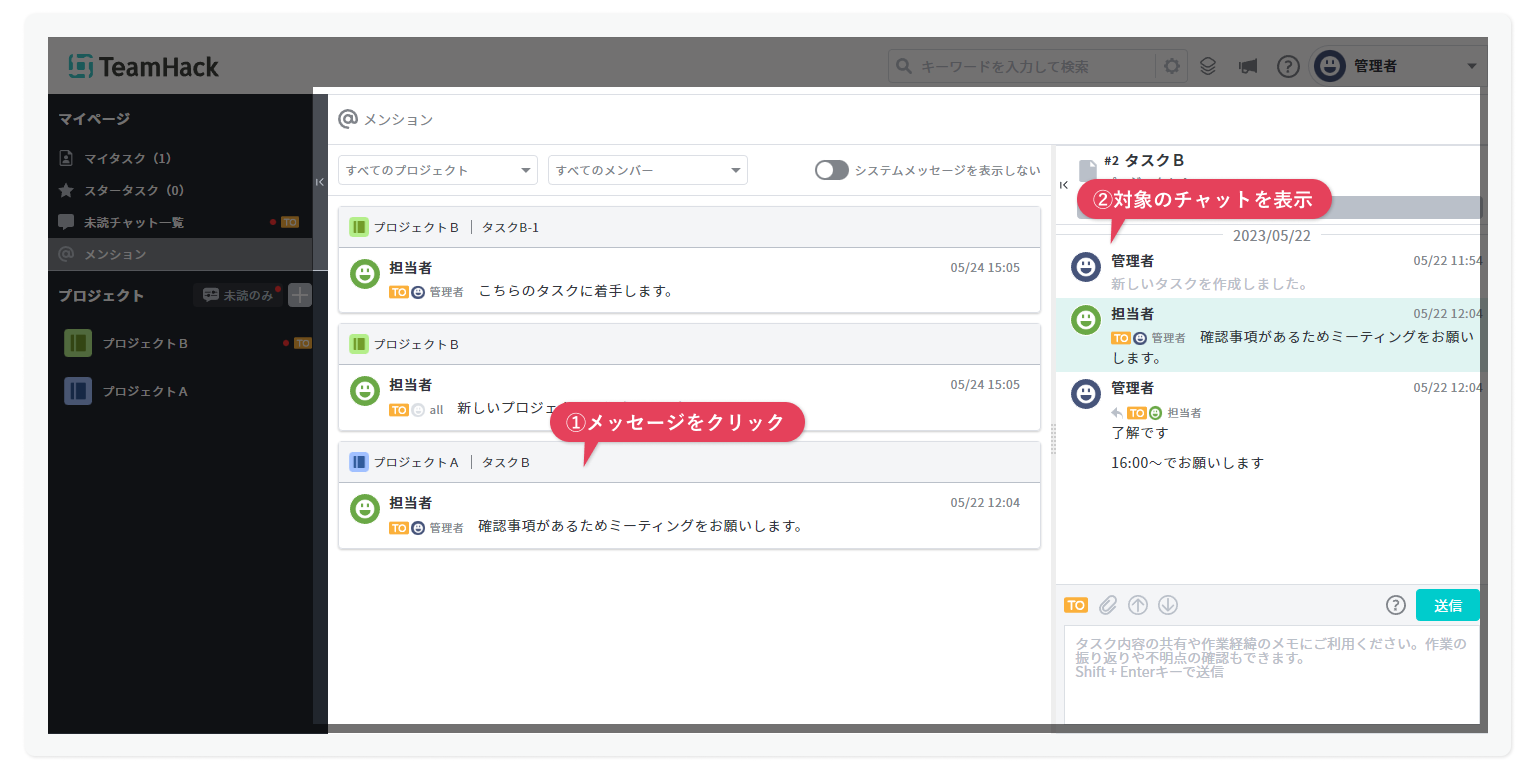Open the すべてのメンバー dropdown
Viewport: 1536px width, 771px height.
click(647, 170)
